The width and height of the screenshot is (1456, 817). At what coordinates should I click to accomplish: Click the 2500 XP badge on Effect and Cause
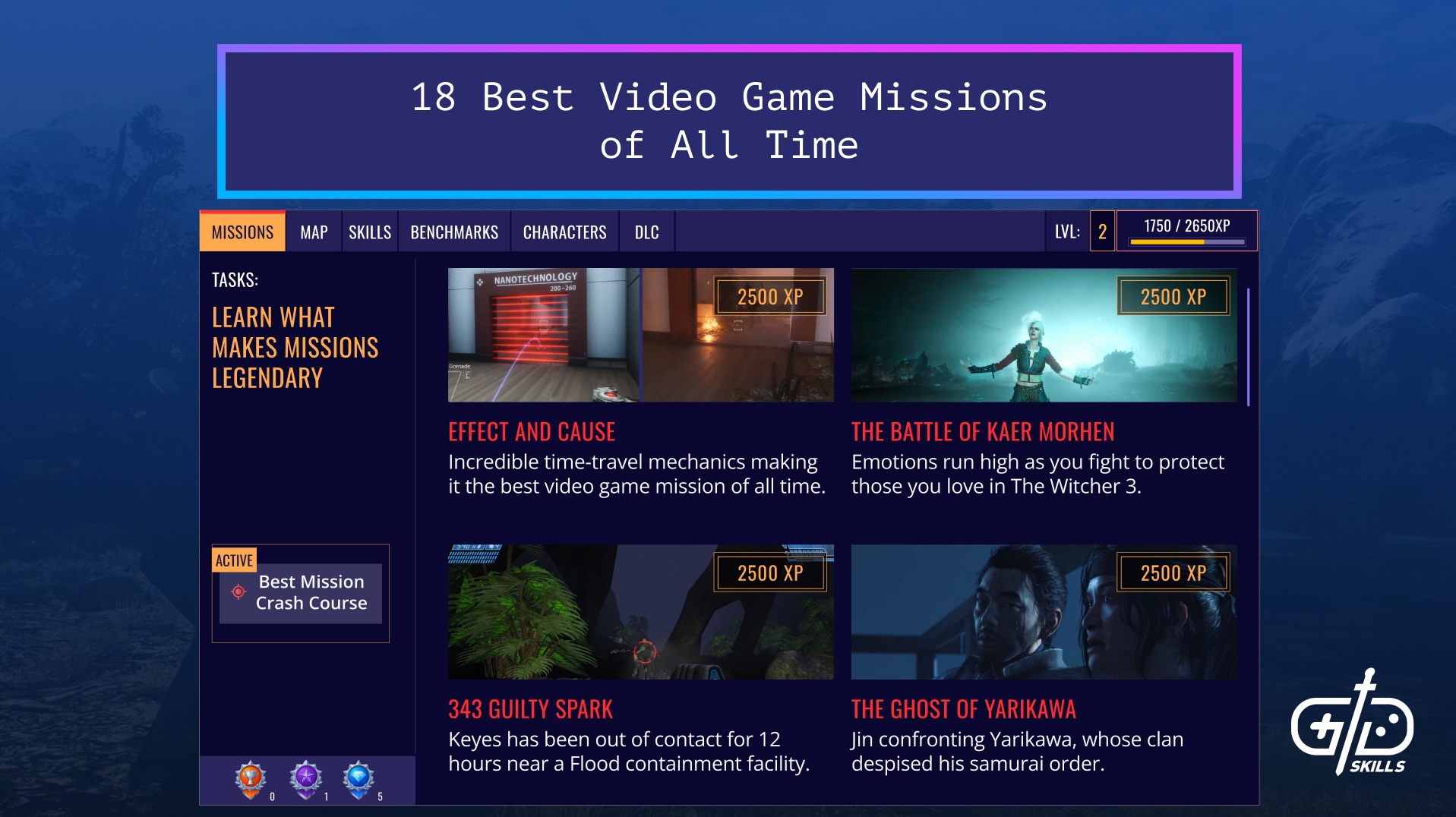[x=770, y=297]
